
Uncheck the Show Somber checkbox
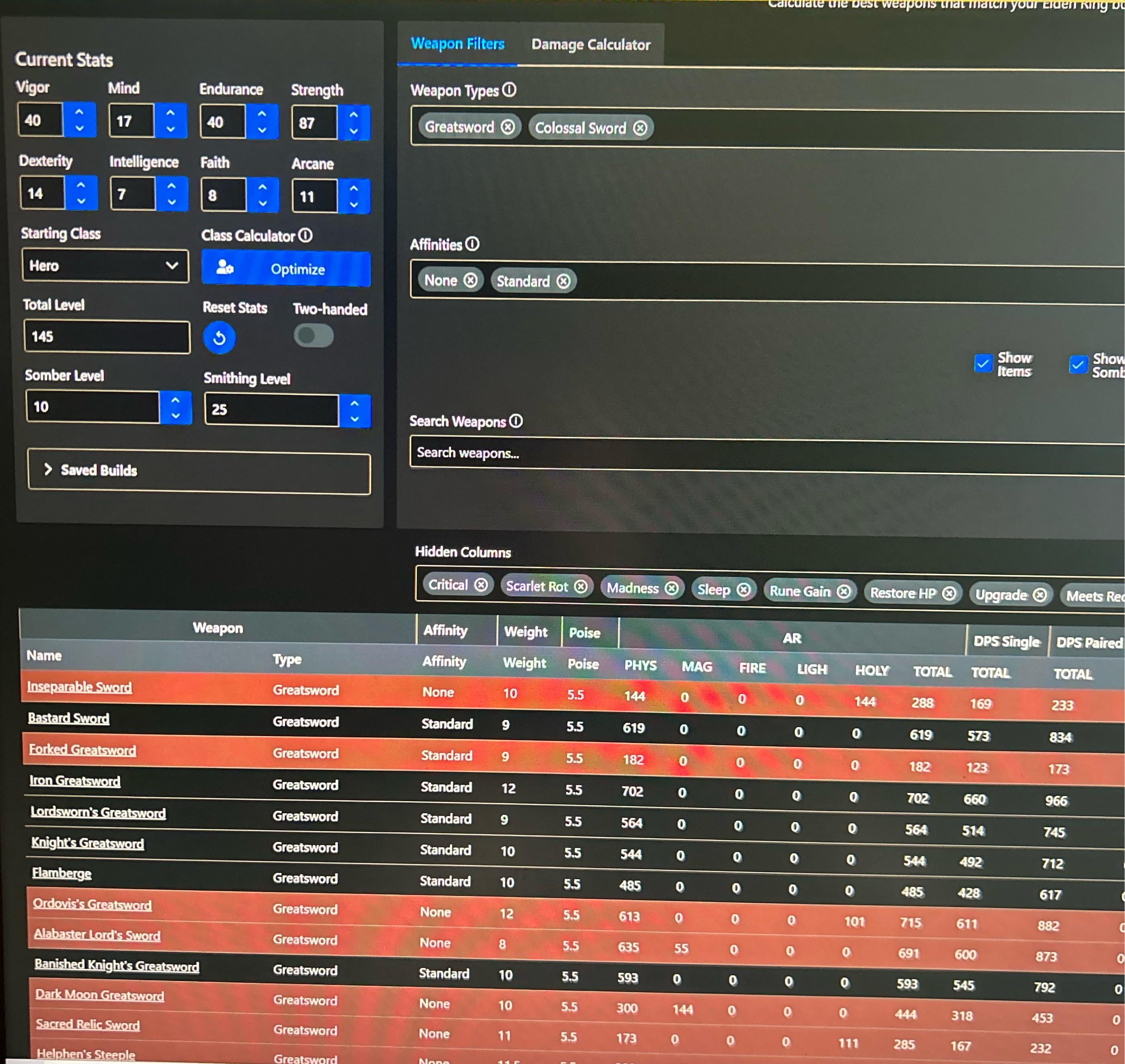(x=1078, y=364)
